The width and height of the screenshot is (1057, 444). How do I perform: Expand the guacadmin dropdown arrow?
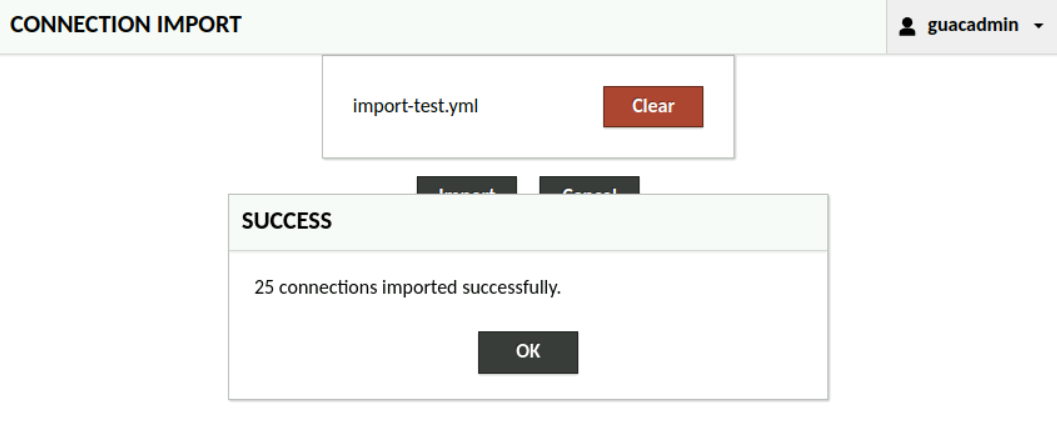pos(1038,26)
